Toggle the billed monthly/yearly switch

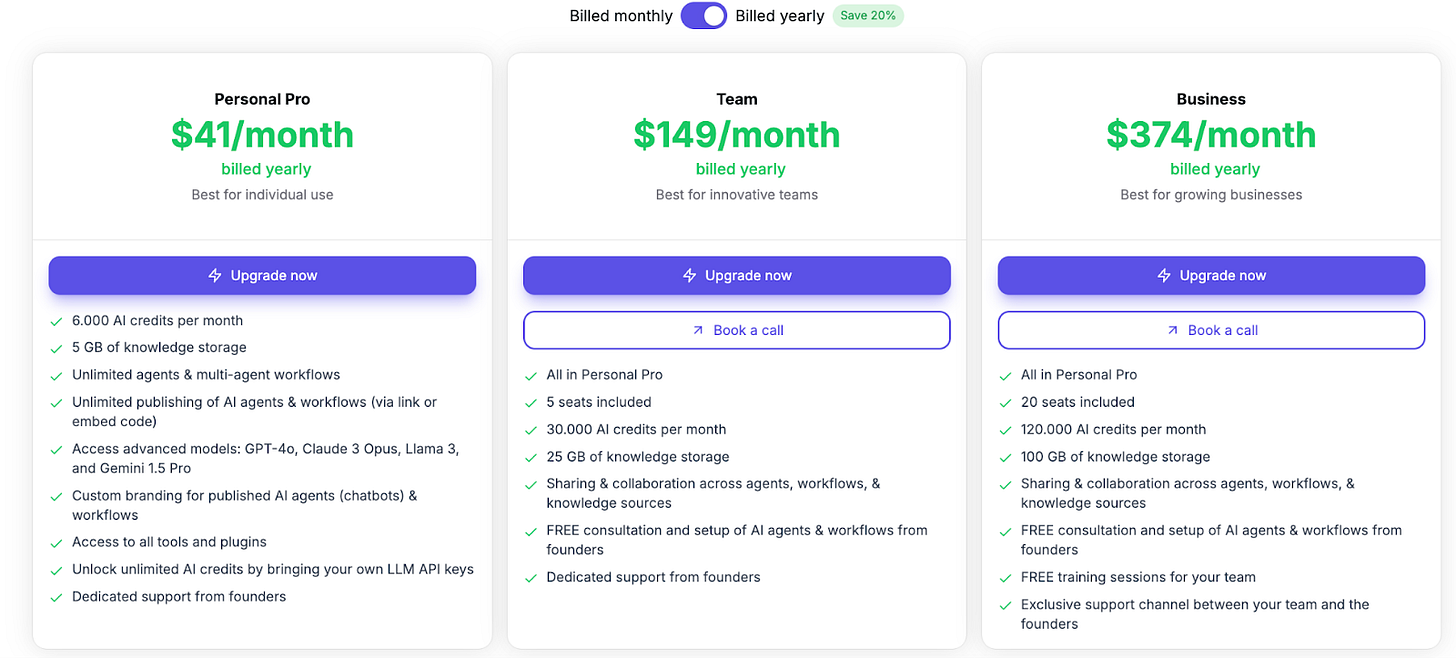click(x=704, y=16)
